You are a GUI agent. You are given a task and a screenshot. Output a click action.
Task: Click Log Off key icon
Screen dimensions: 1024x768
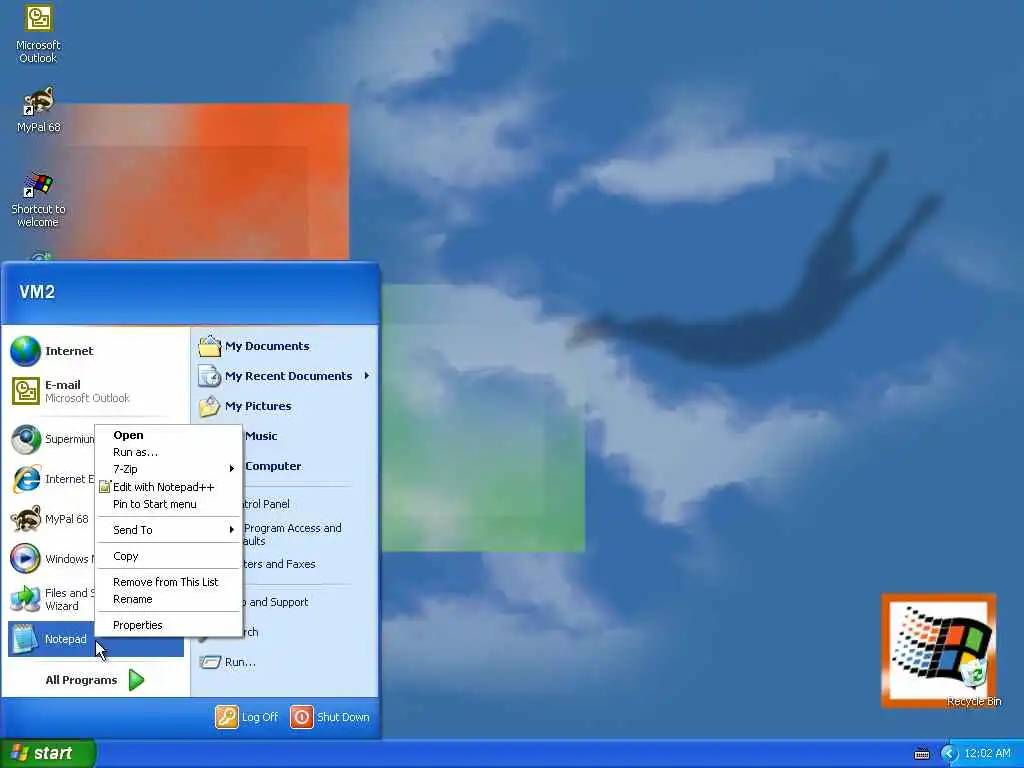coord(227,717)
